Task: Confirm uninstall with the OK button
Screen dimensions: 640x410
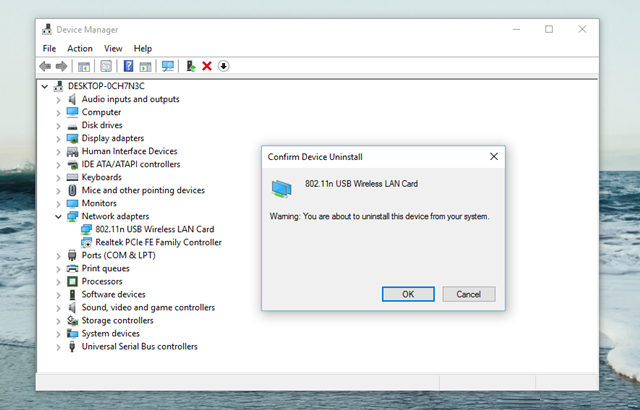Action: tap(408, 294)
